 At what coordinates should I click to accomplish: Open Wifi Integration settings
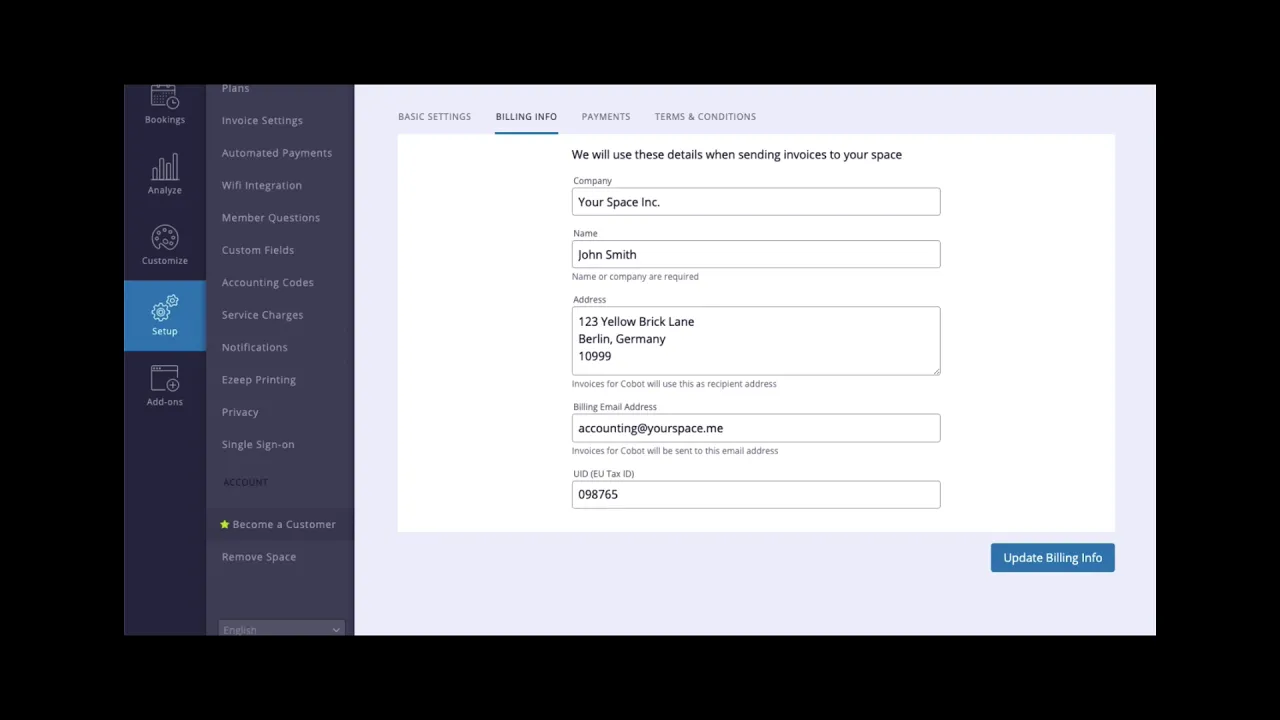coord(261,186)
